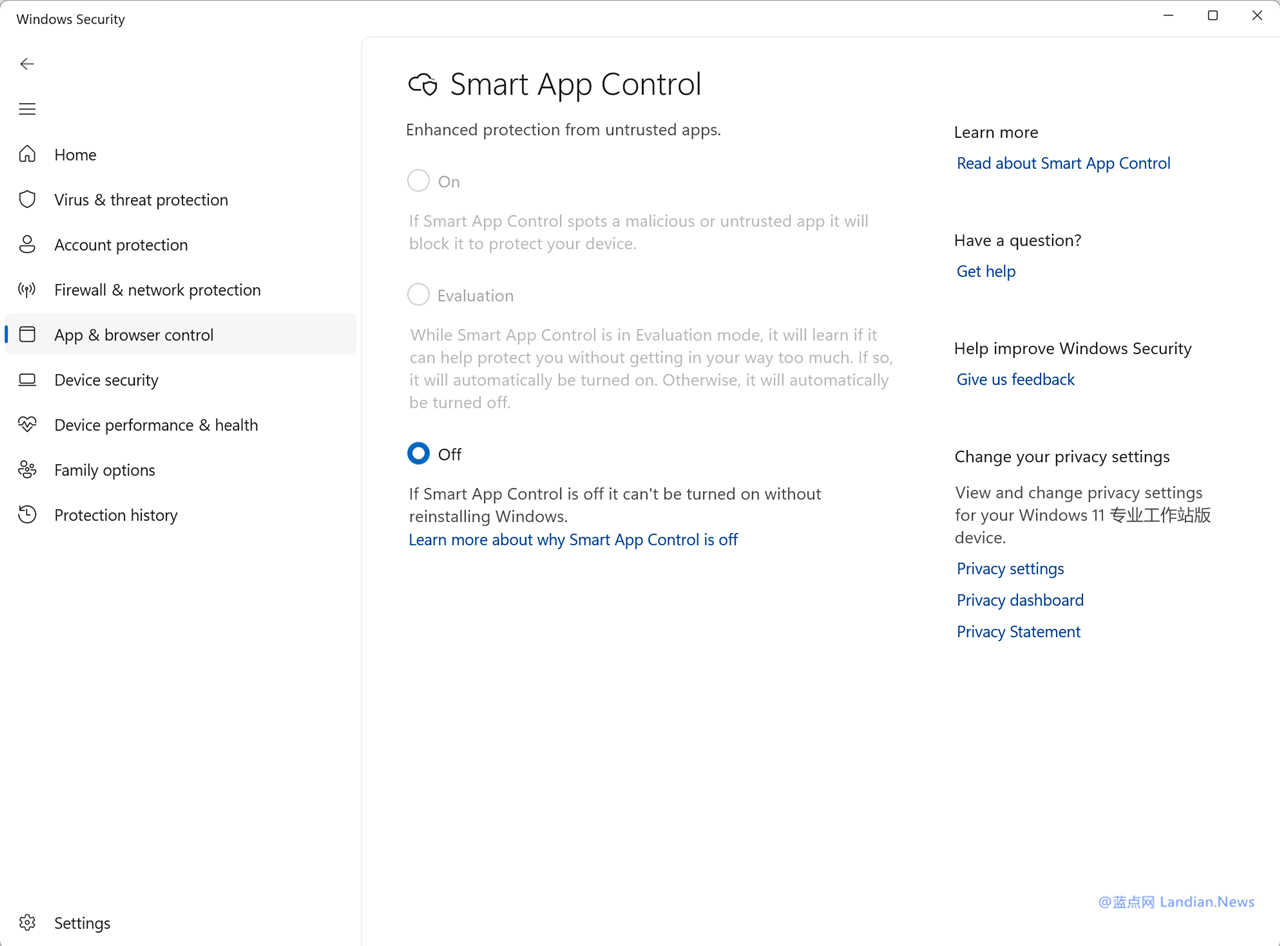Click the Protection history clock icon
The width and height of the screenshot is (1280, 946).
(x=27, y=514)
